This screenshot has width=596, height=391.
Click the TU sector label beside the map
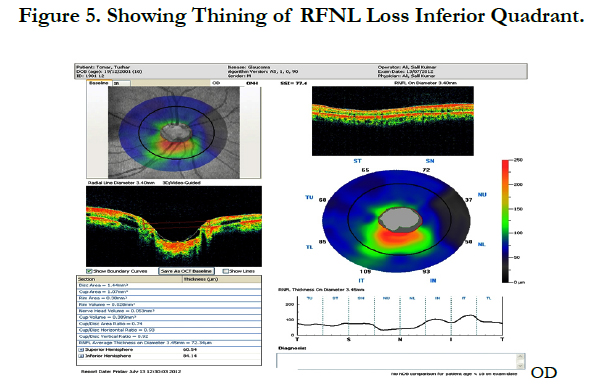point(309,197)
